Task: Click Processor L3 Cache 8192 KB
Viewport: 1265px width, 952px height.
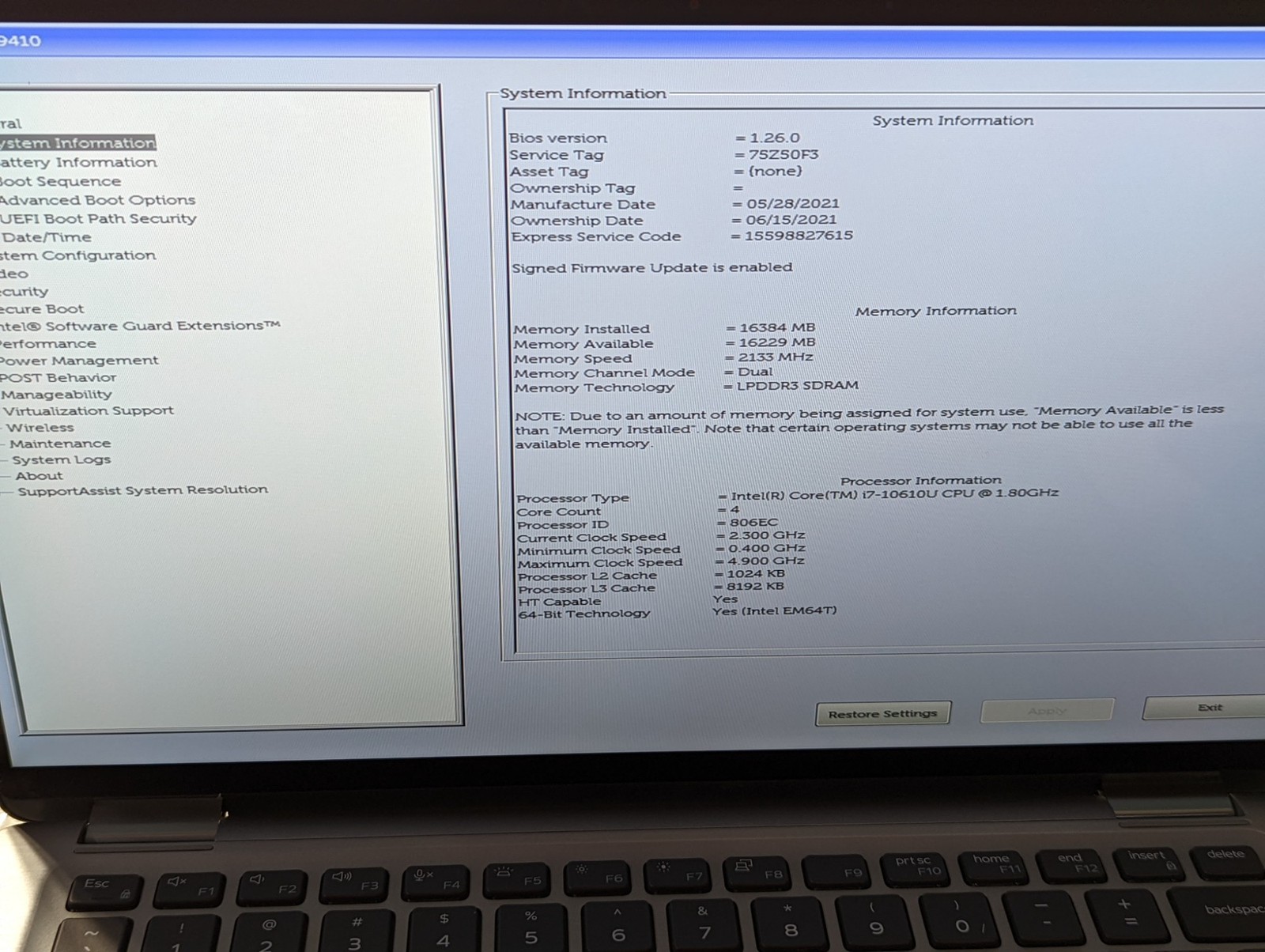Action: click(754, 587)
